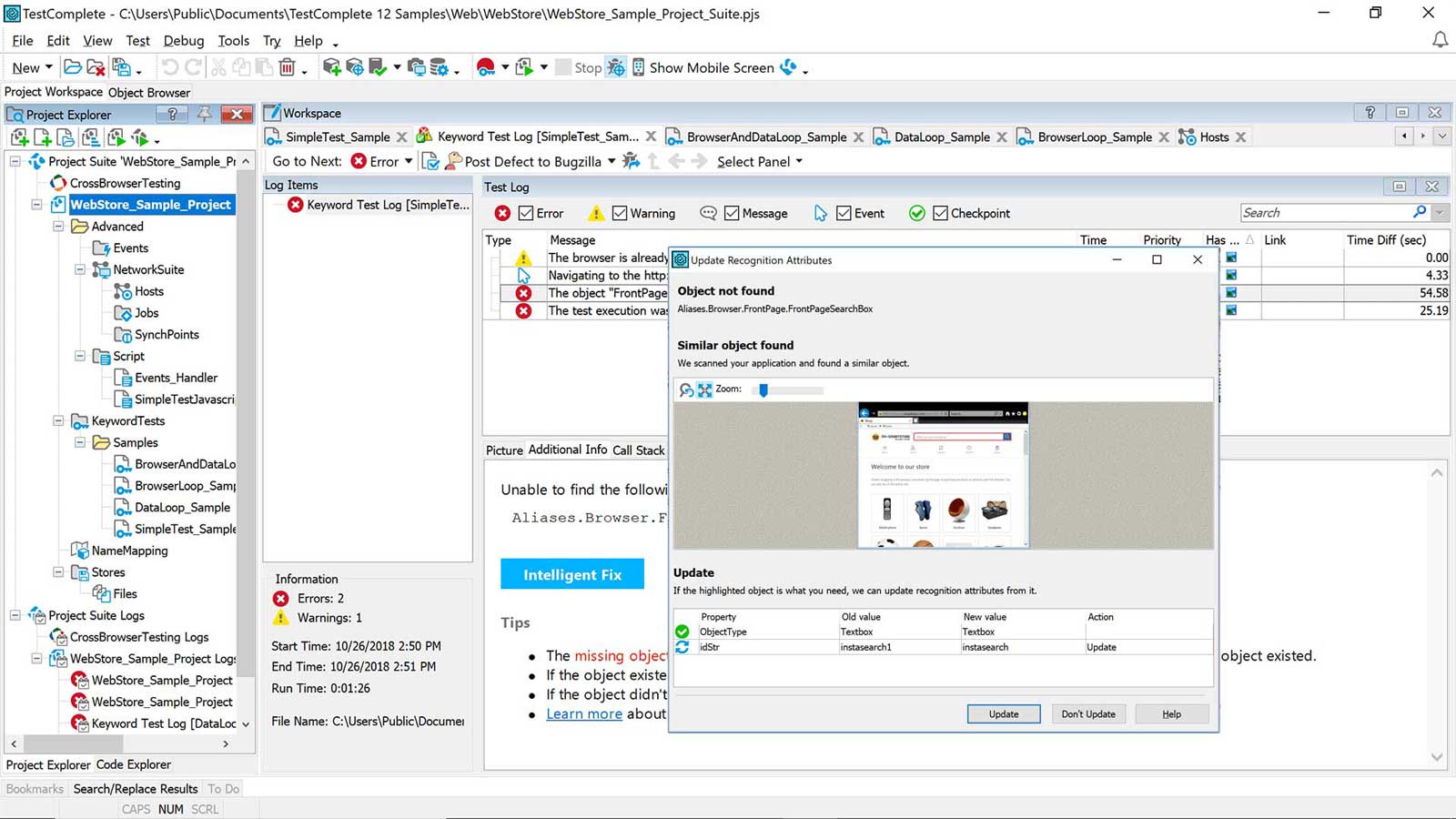Open the Select Panel dropdown

click(x=760, y=161)
